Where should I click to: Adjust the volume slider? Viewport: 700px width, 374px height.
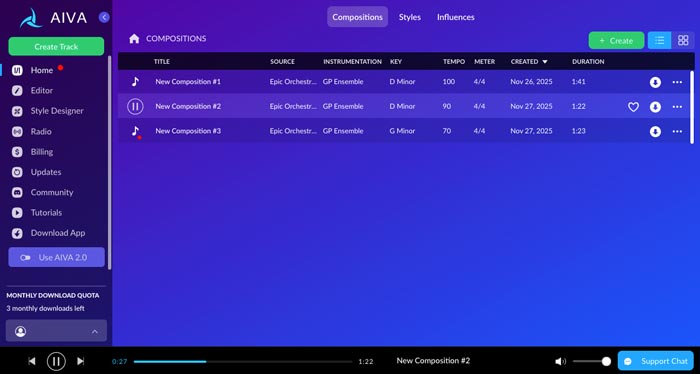(x=591, y=362)
